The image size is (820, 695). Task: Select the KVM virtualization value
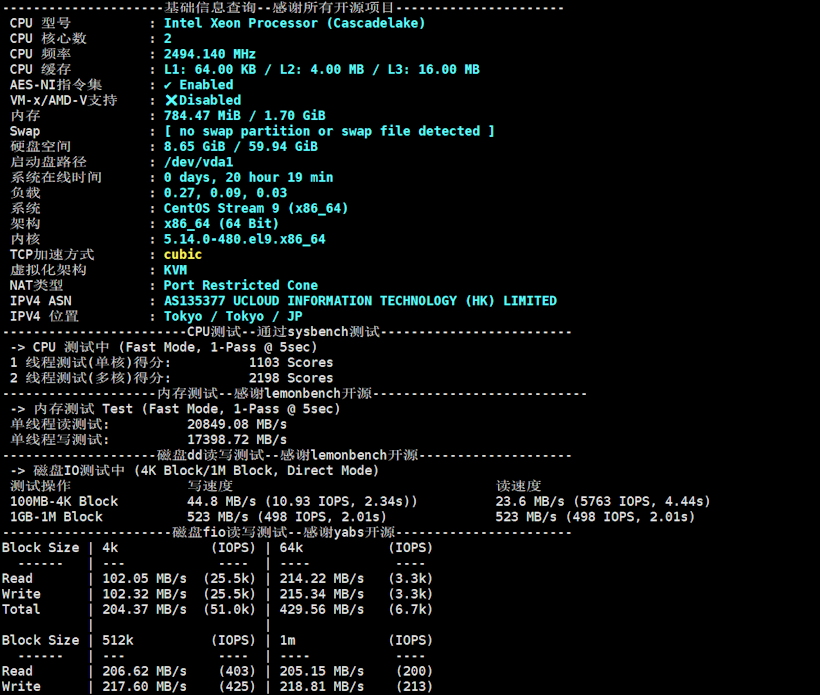[x=175, y=270]
